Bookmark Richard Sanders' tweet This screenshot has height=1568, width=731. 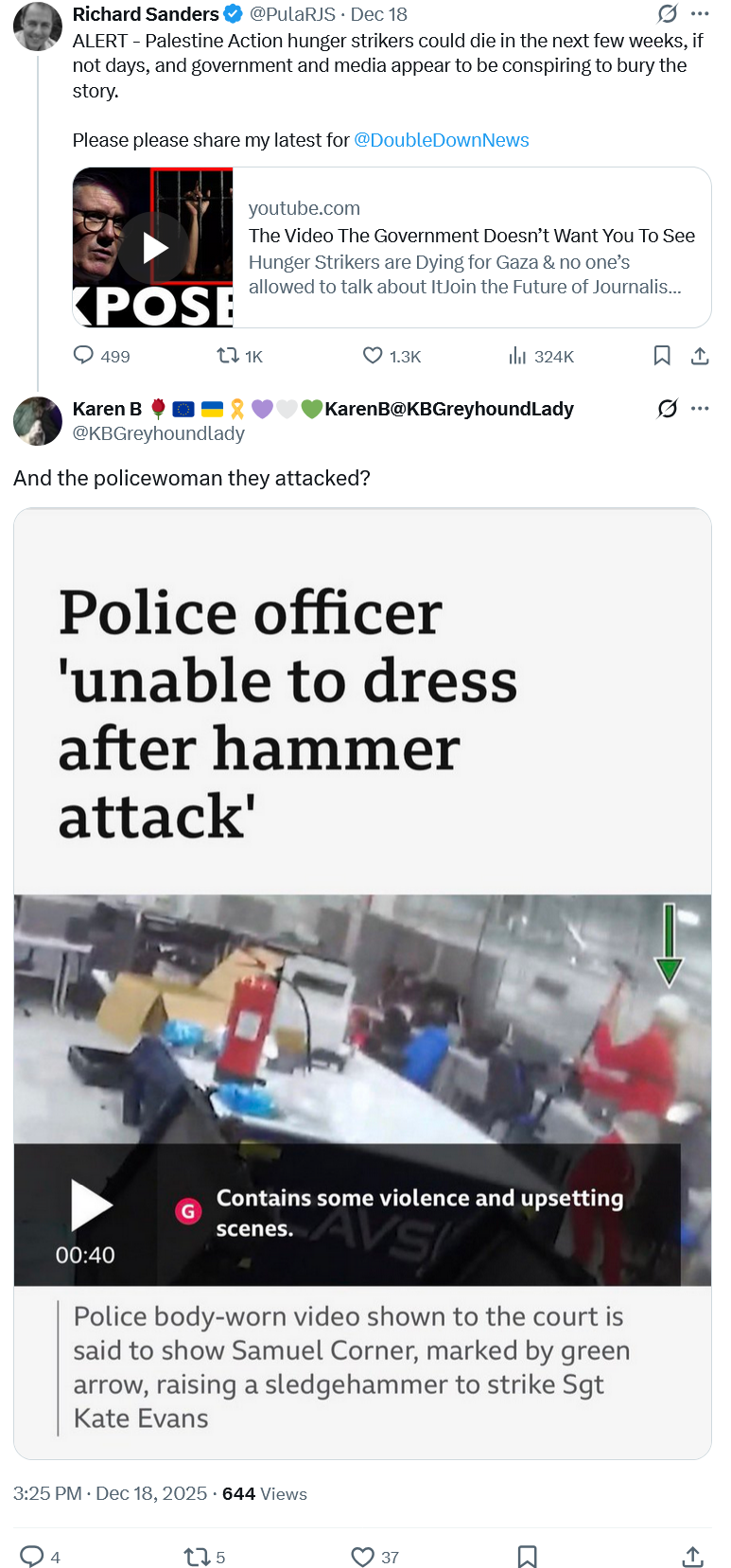[662, 355]
